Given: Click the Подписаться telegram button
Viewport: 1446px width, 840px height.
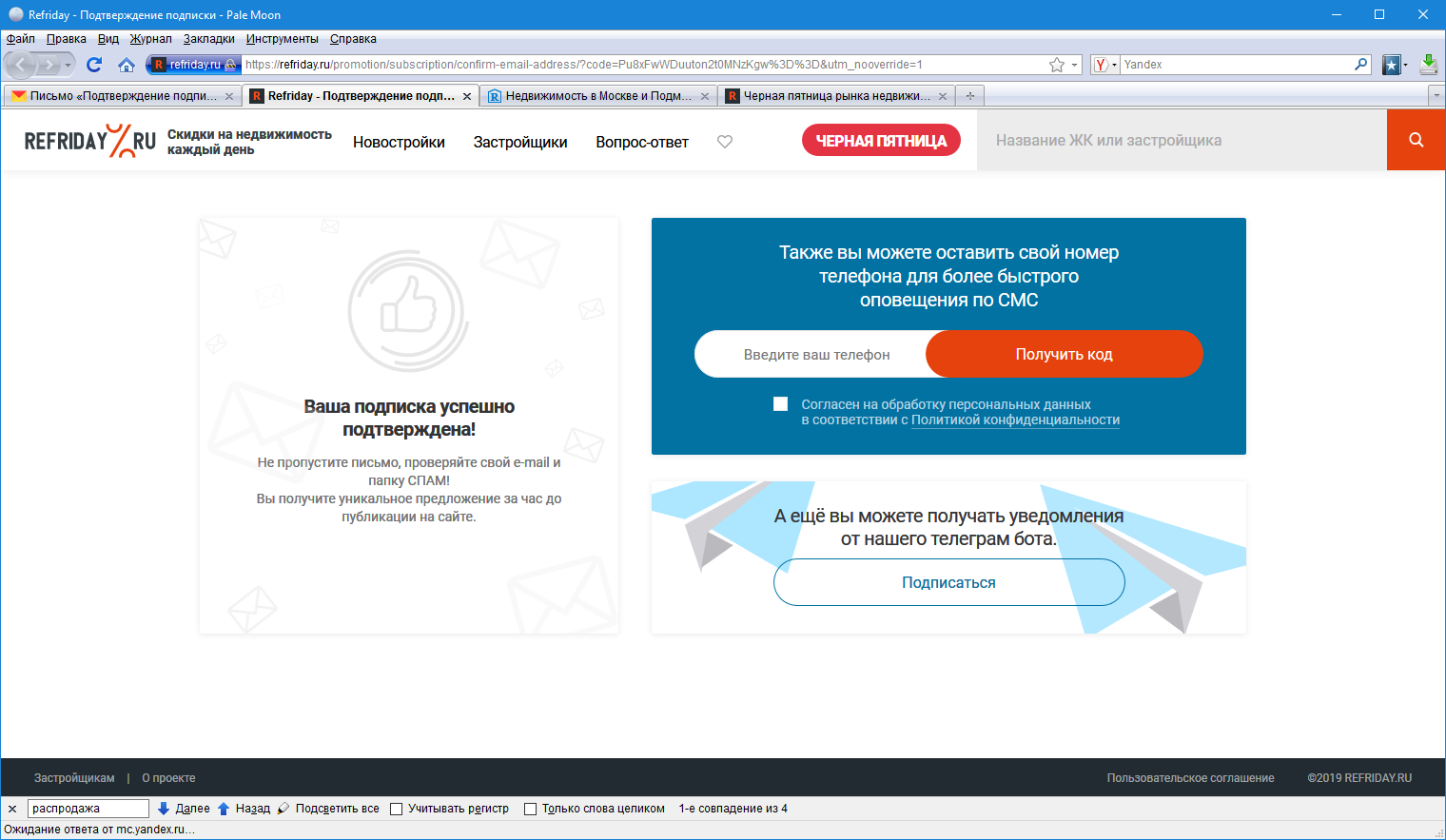Looking at the screenshot, I should click(948, 582).
